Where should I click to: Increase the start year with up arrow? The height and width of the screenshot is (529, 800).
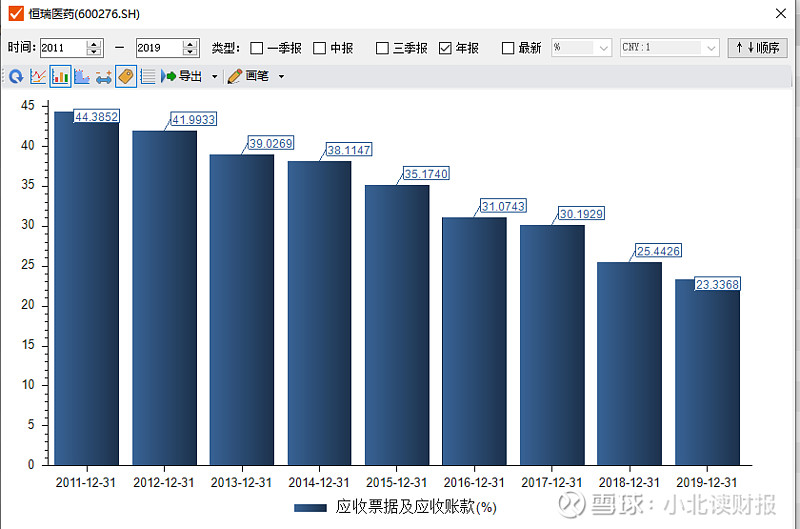[x=94, y=44]
